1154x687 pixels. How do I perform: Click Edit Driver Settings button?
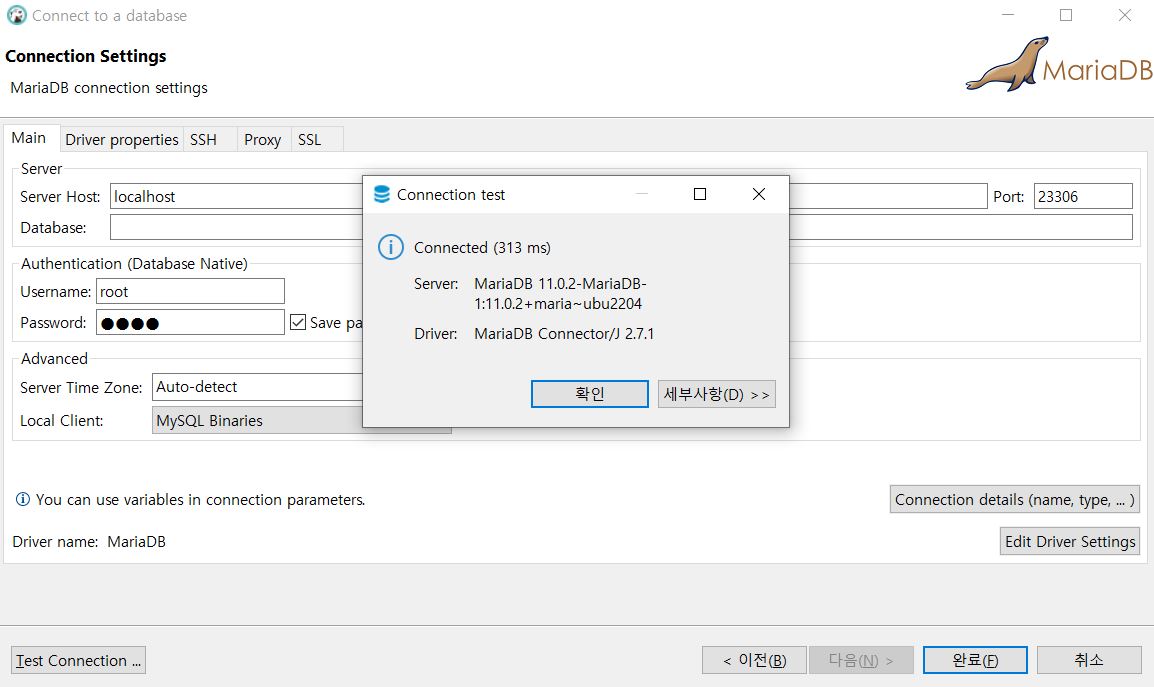(x=1070, y=541)
